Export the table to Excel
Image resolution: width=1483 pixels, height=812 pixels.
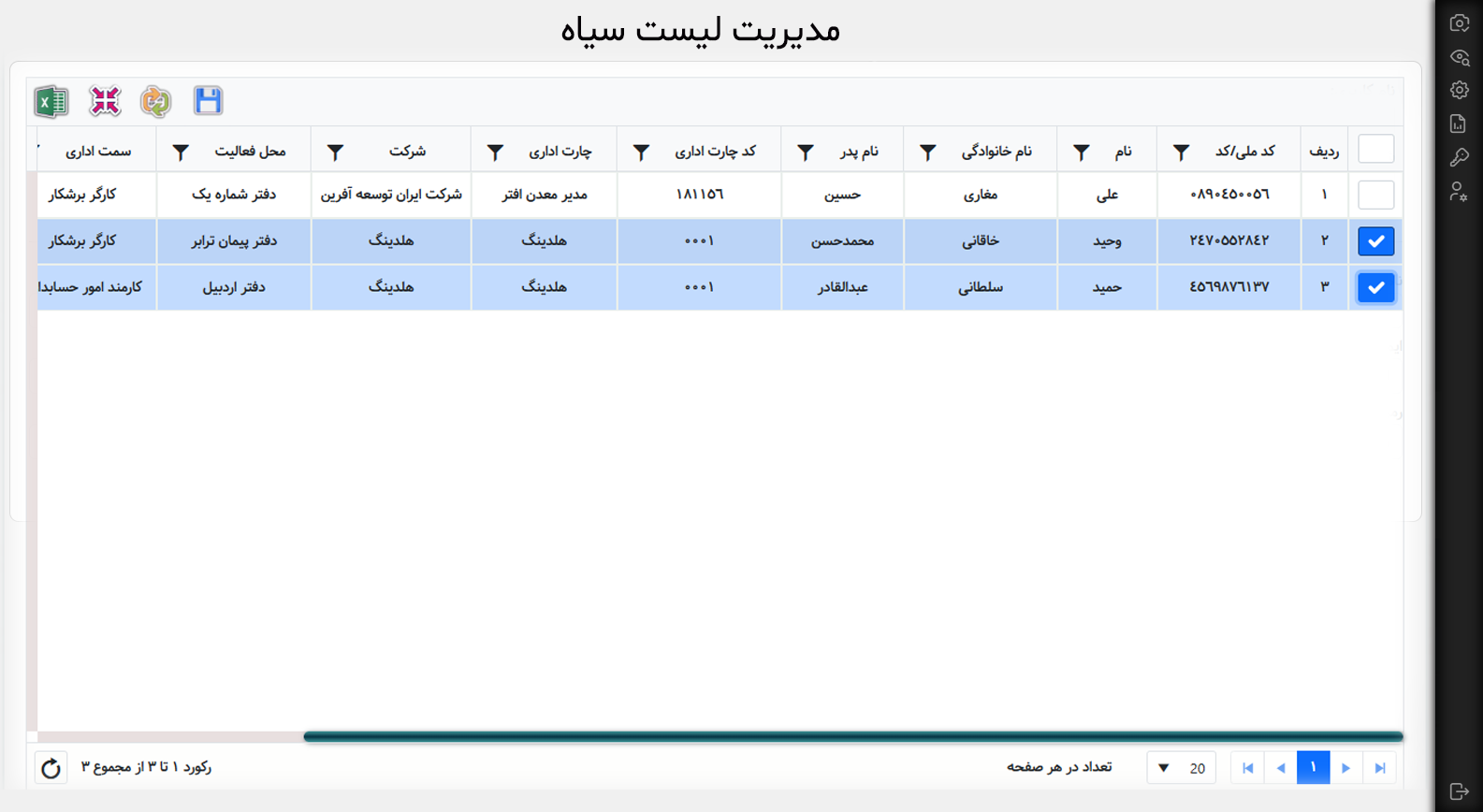(51, 101)
